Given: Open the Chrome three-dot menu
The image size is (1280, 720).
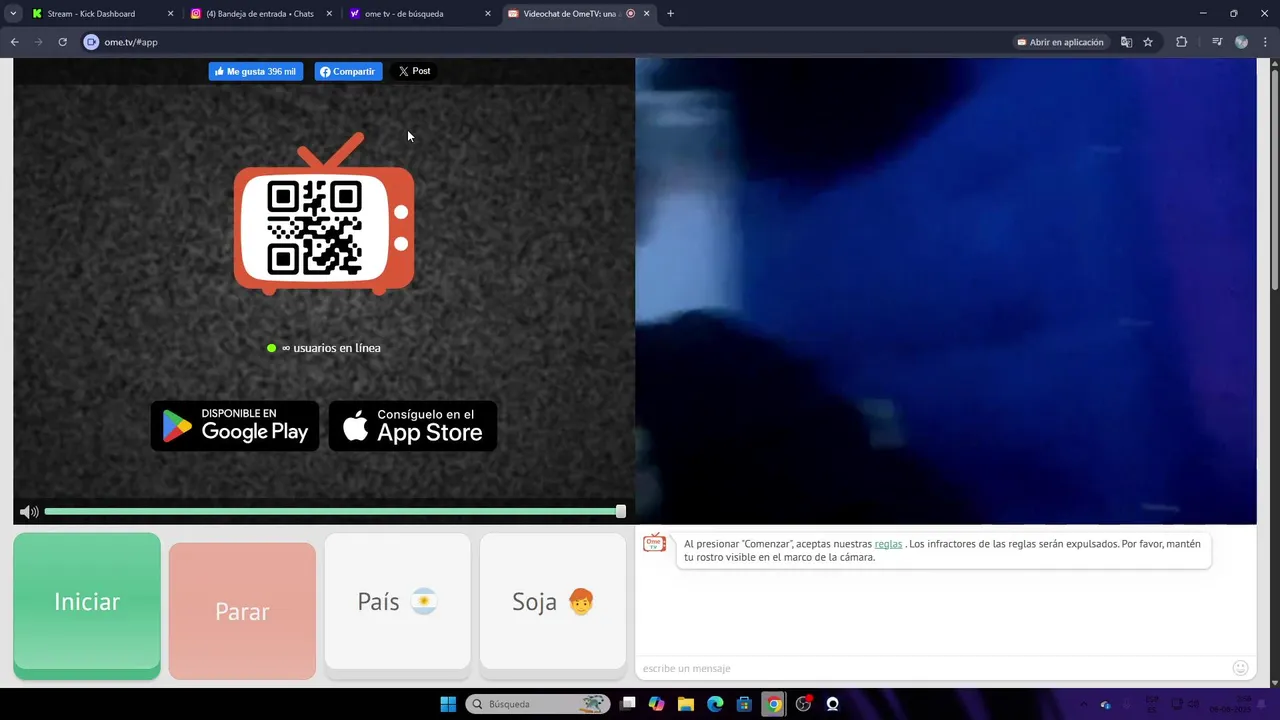Looking at the screenshot, I should pyautogui.click(x=1265, y=42).
